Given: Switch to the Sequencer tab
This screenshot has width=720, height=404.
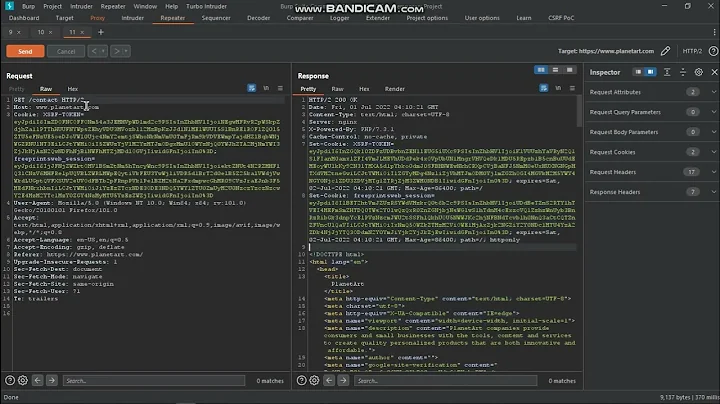Looking at the screenshot, I should [216, 18].
